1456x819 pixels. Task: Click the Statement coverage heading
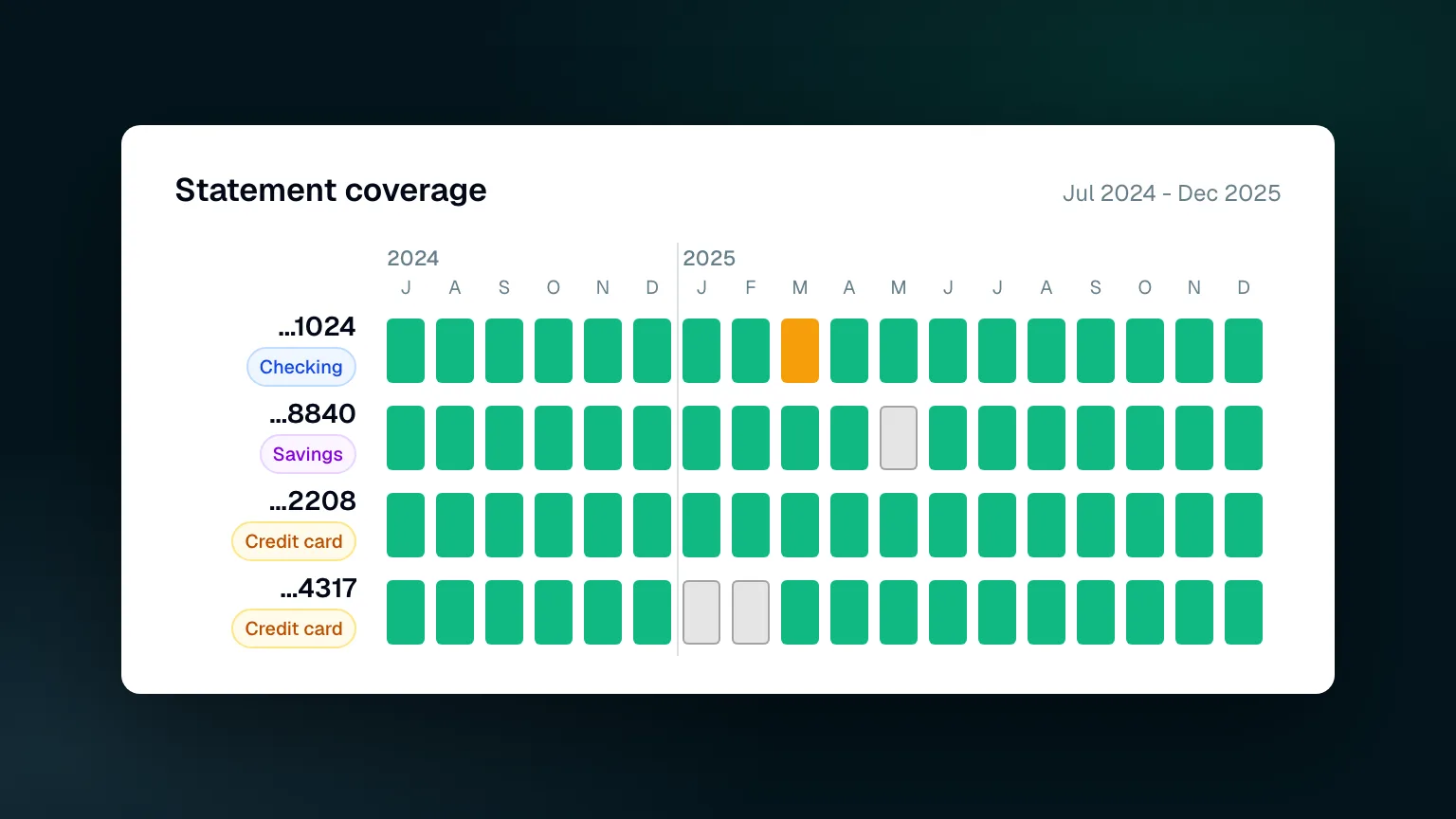pos(331,191)
